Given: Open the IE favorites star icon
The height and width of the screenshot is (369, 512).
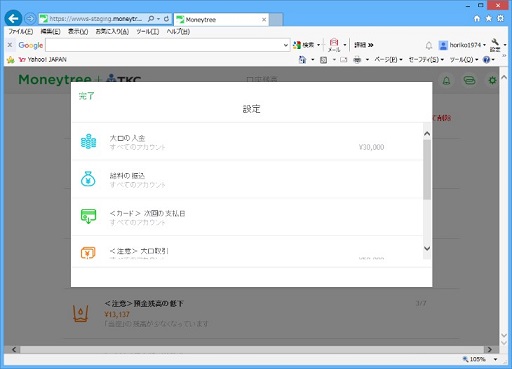Looking at the screenshot, I should 489,18.
